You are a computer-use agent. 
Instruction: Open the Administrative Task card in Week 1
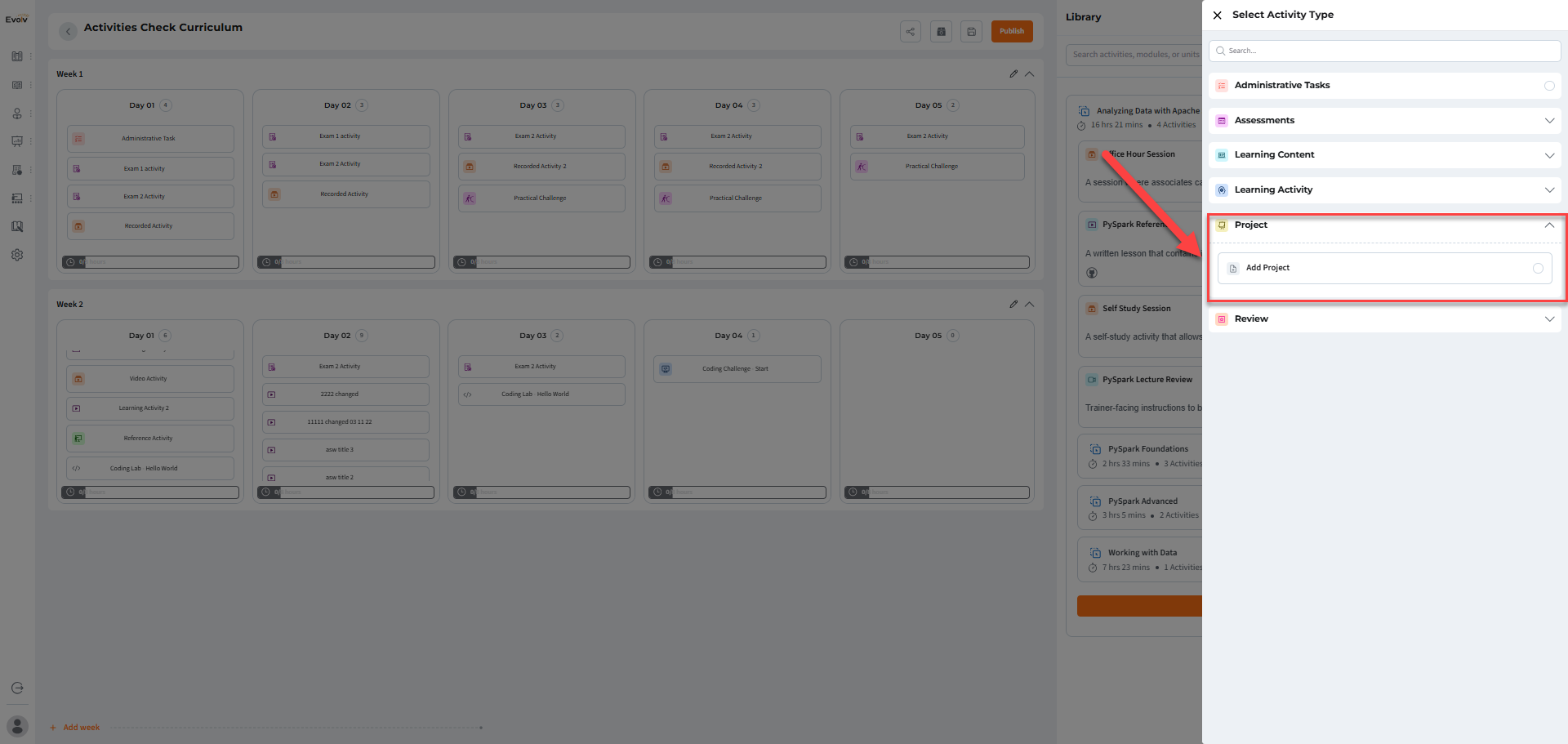click(150, 139)
